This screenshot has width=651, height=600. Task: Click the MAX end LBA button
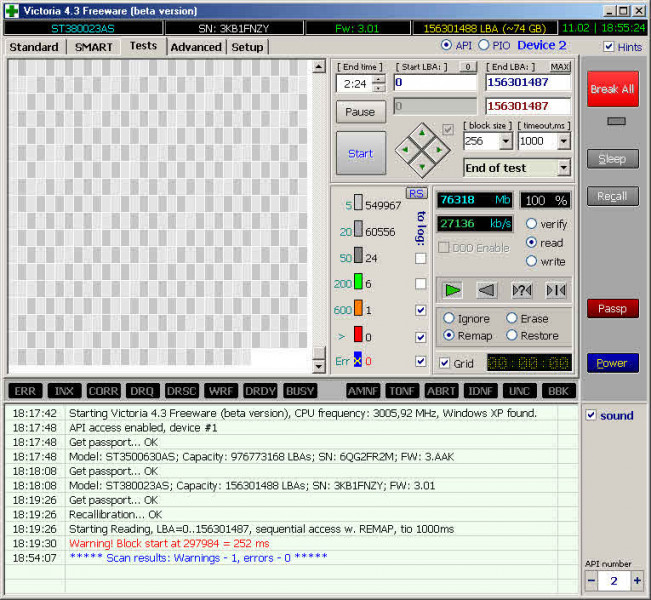pyautogui.click(x=560, y=66)
